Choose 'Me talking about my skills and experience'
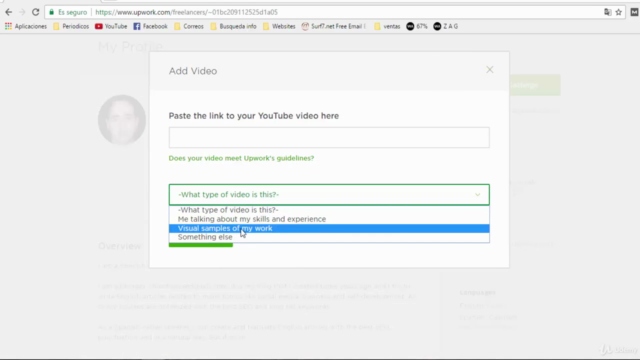 pyautogui.click(x=329, y=219)
